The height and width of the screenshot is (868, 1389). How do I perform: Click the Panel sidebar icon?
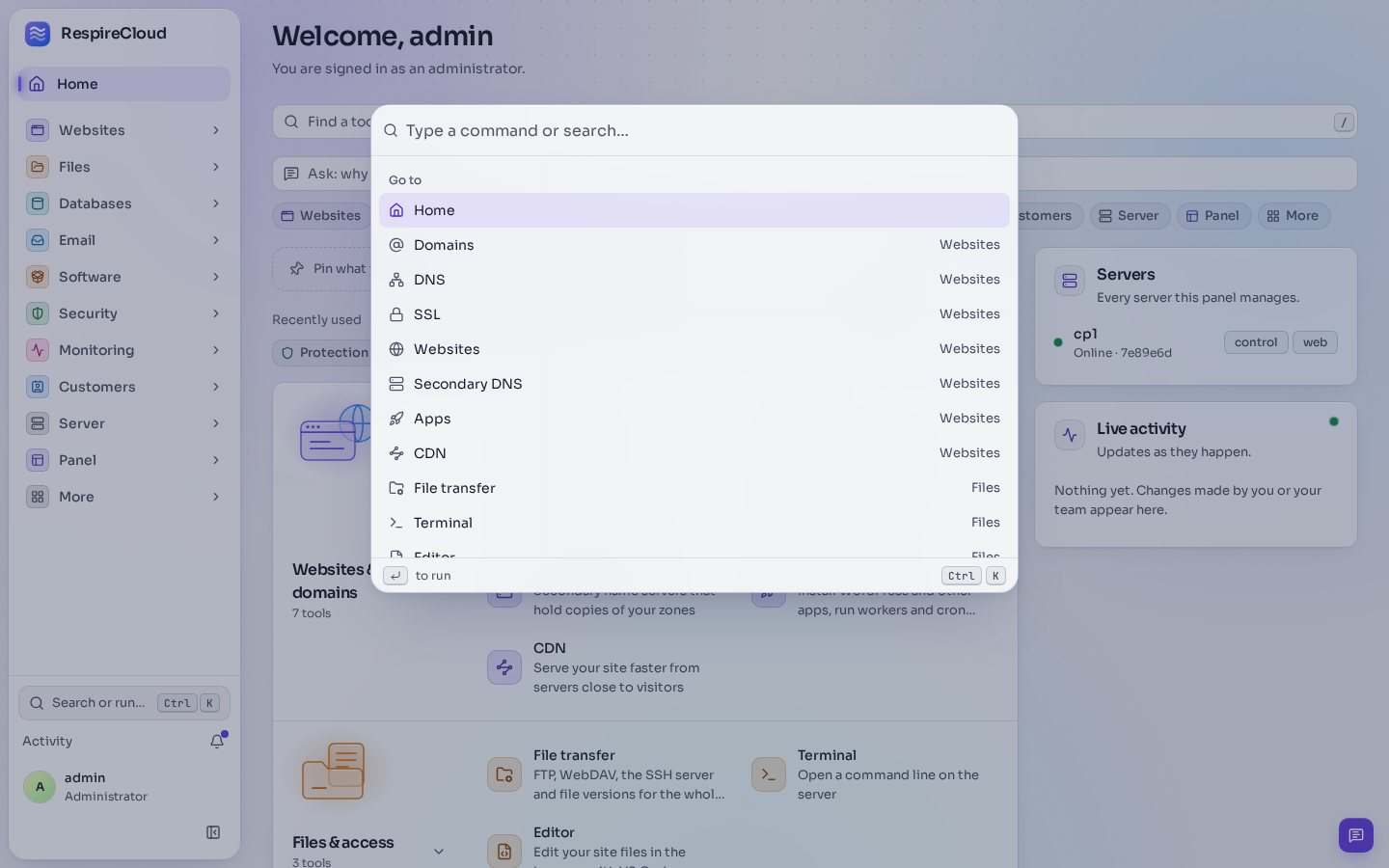tap(38, 460)
